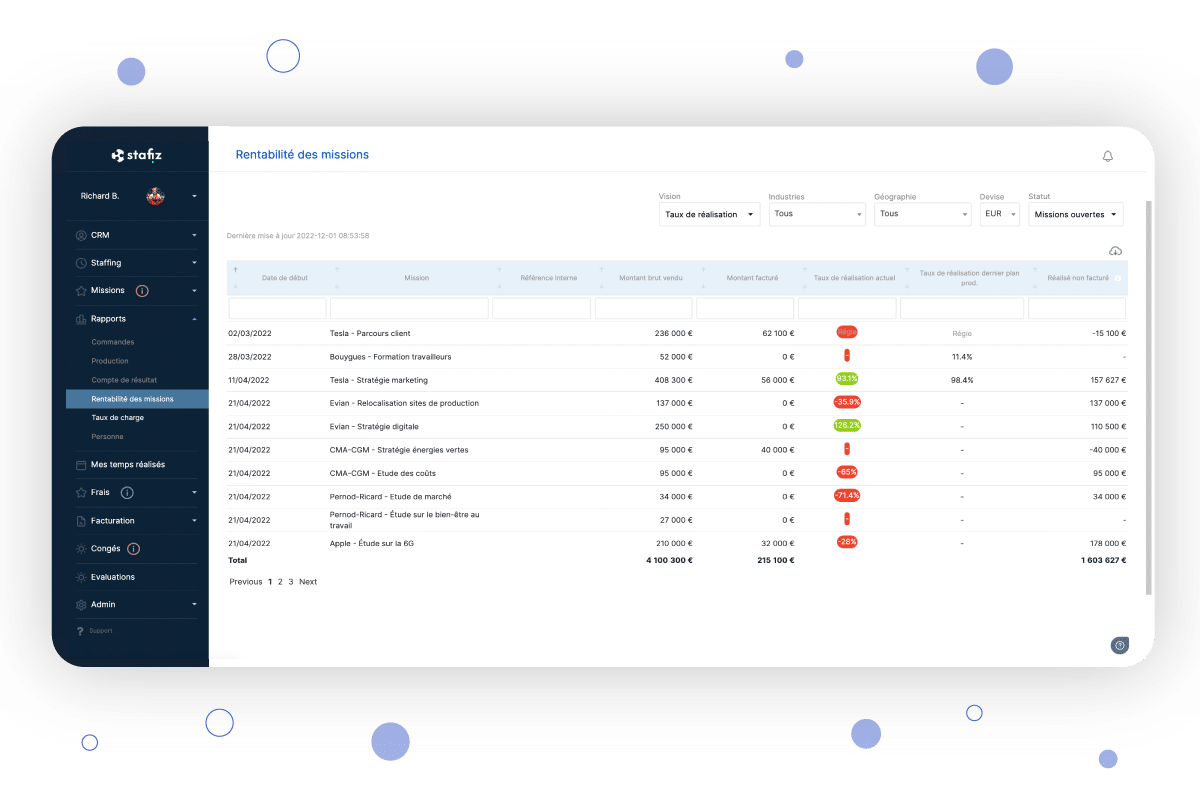
Task: Open the info badge next to Missions
Action: click(x=142, y=291)
